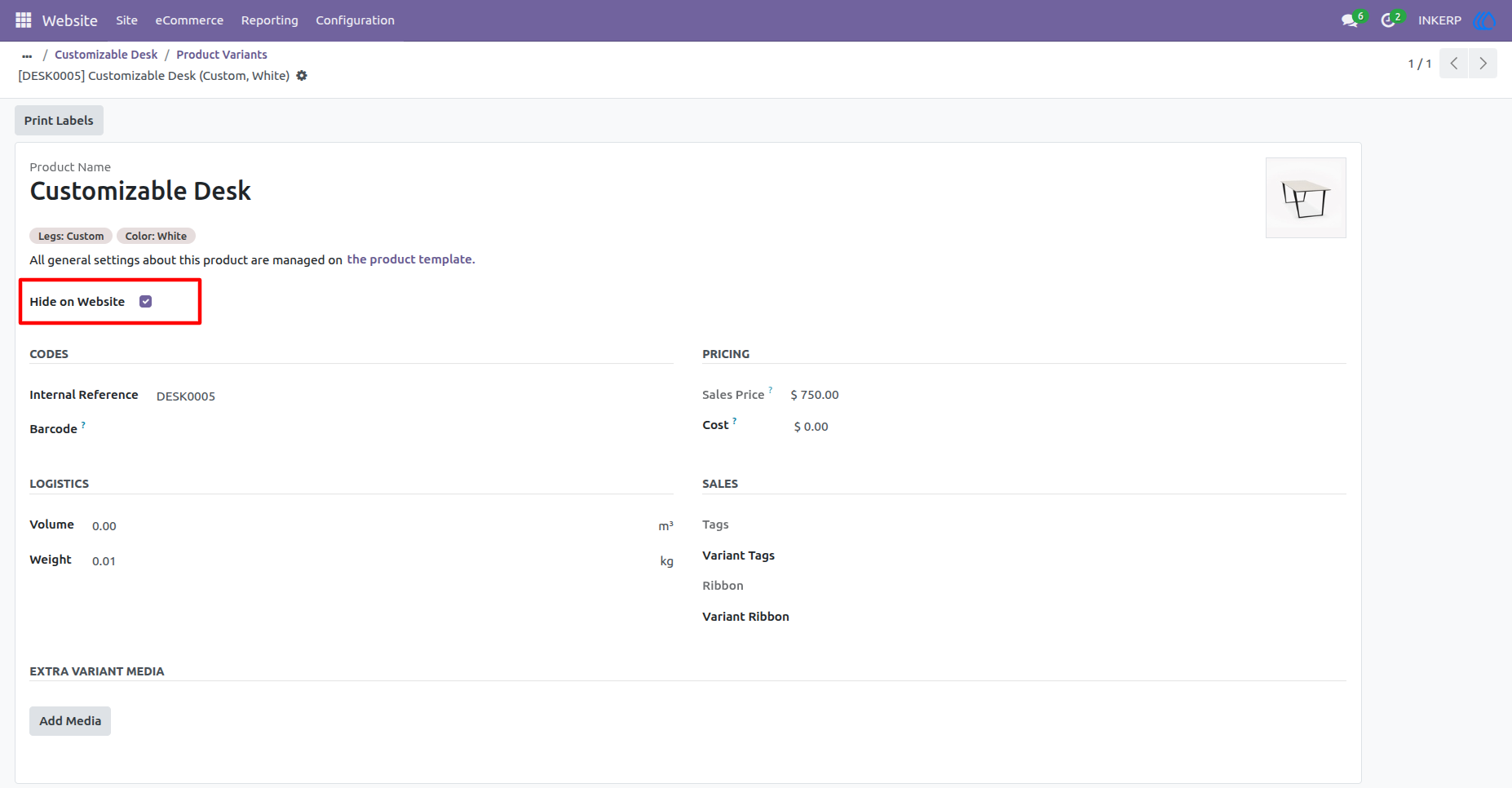Click the user avatar icon
This screenshot has width=1512, height=788.
[x=1484, y=20]
